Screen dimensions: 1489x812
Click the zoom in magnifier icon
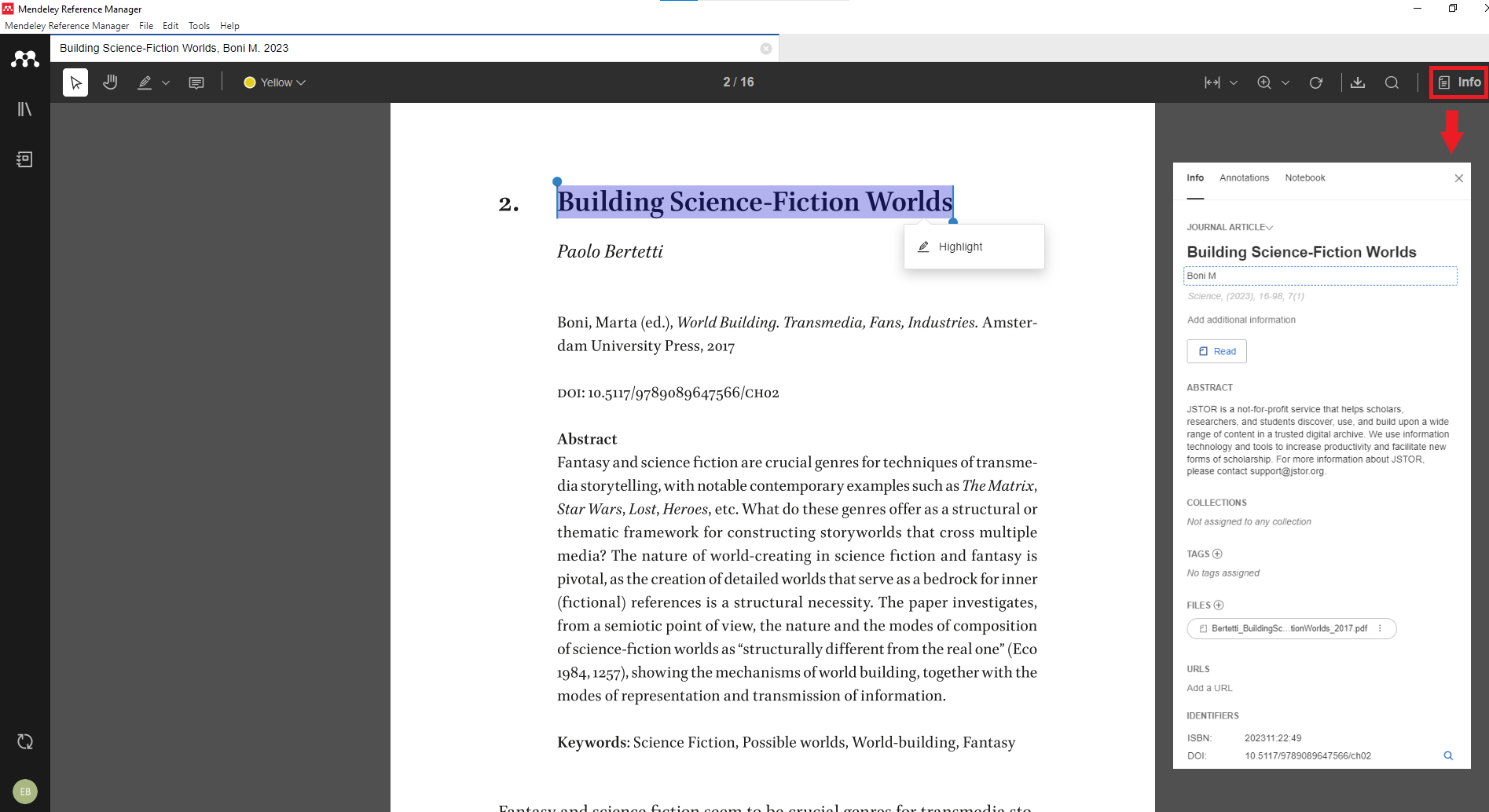point(1264,82)
